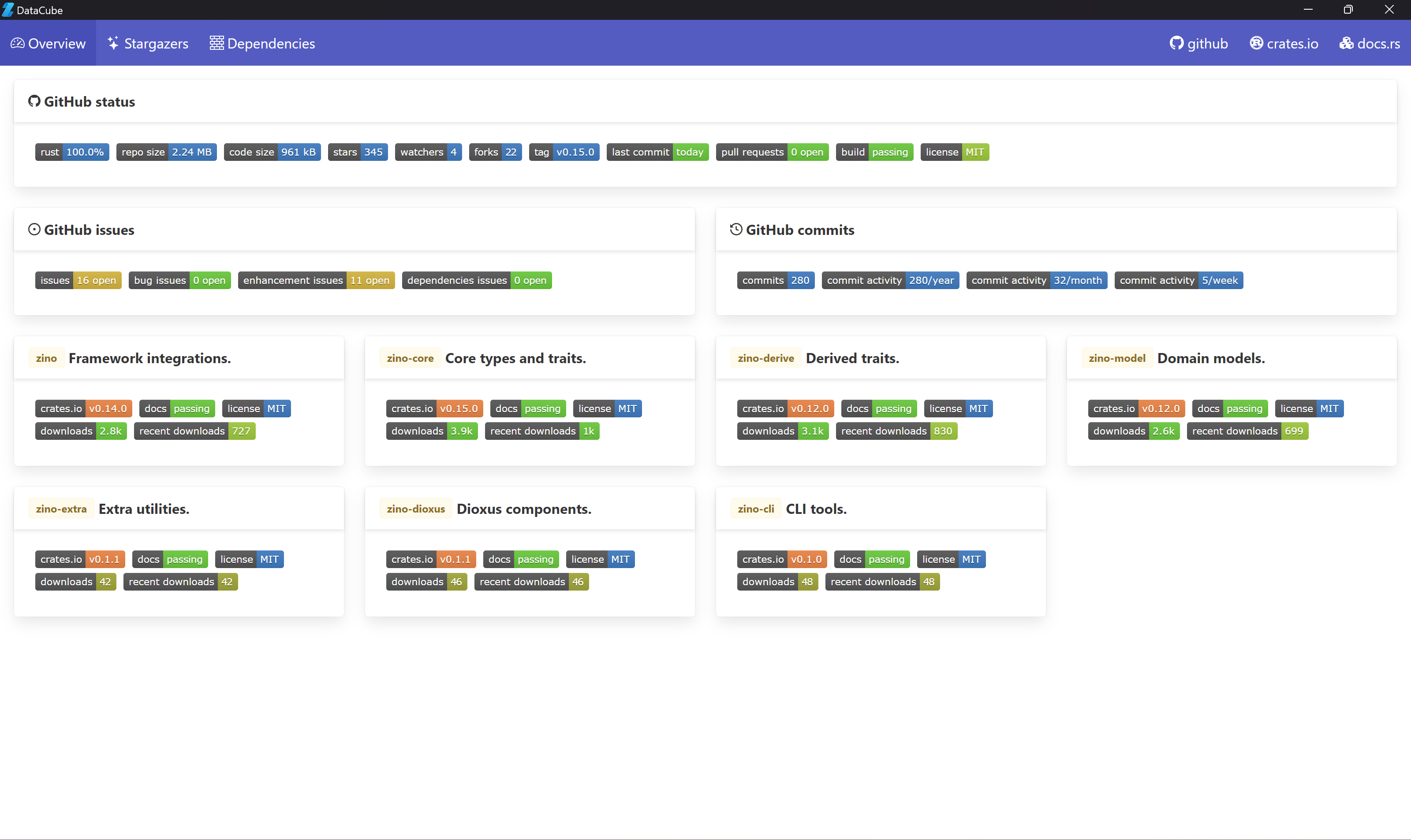Click the recent downloads 830 badge

click(896, 431)
